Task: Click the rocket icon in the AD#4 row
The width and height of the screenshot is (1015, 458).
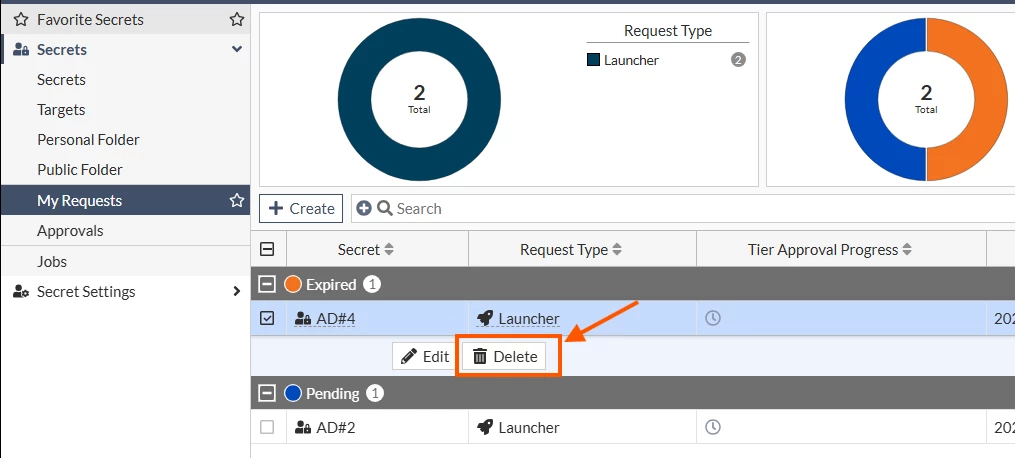Action: [484, 318]
